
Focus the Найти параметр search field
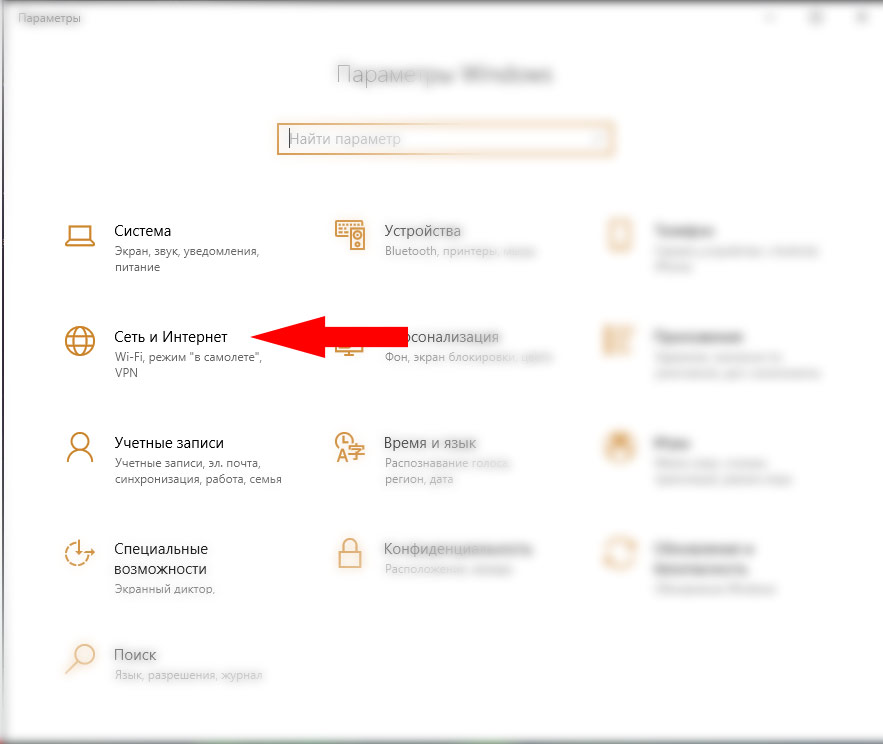(x=445, y=139)
